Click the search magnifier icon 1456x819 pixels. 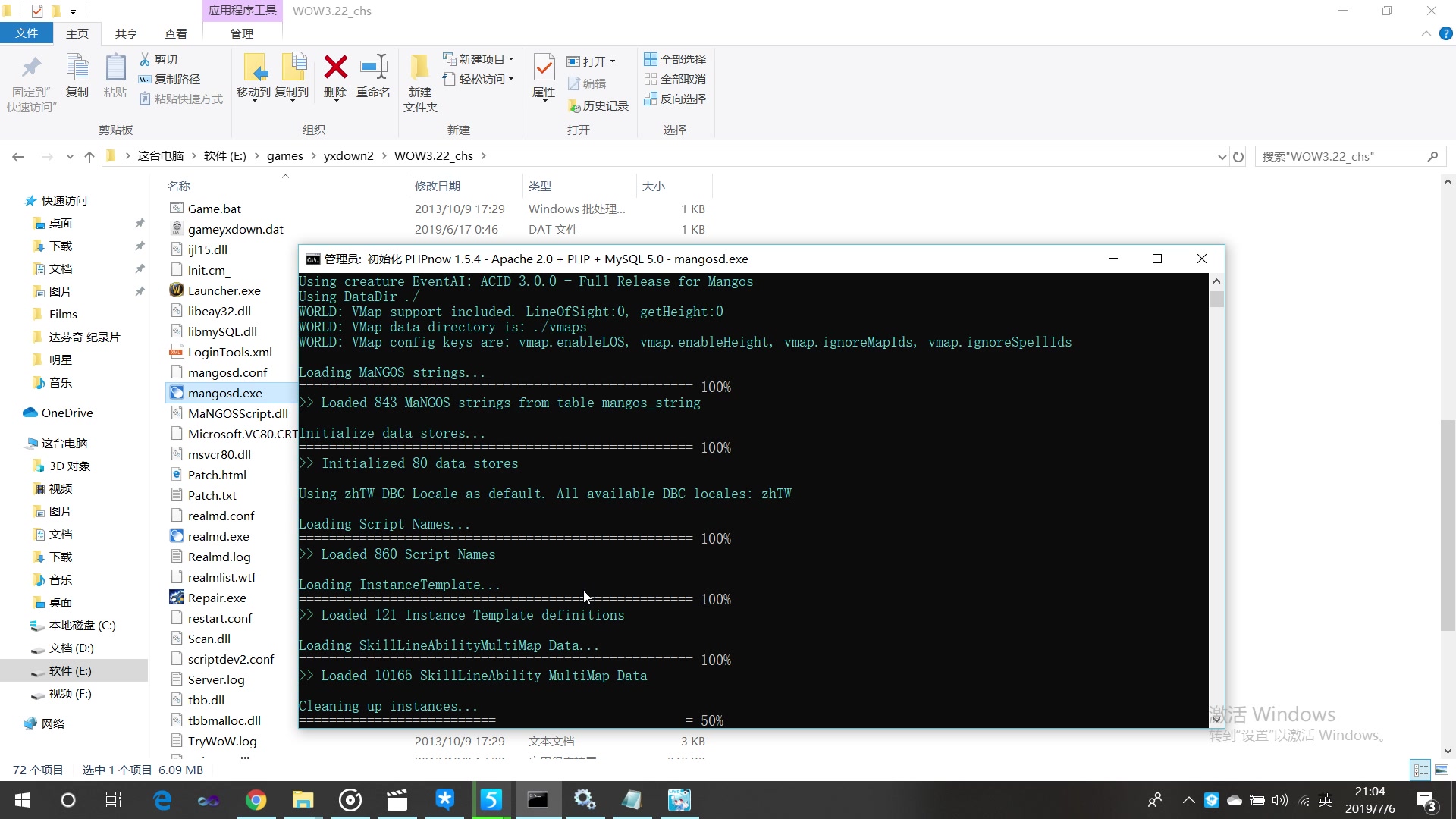pyautogui.click(x=1432, y=157)
